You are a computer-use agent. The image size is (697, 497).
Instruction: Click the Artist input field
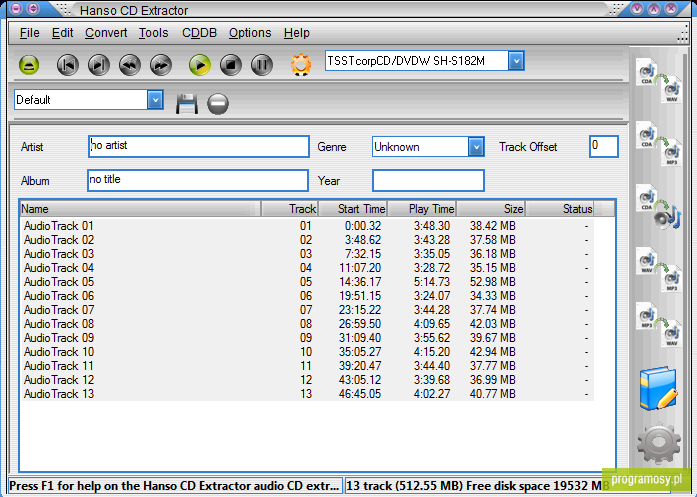[x=199, y=146]
